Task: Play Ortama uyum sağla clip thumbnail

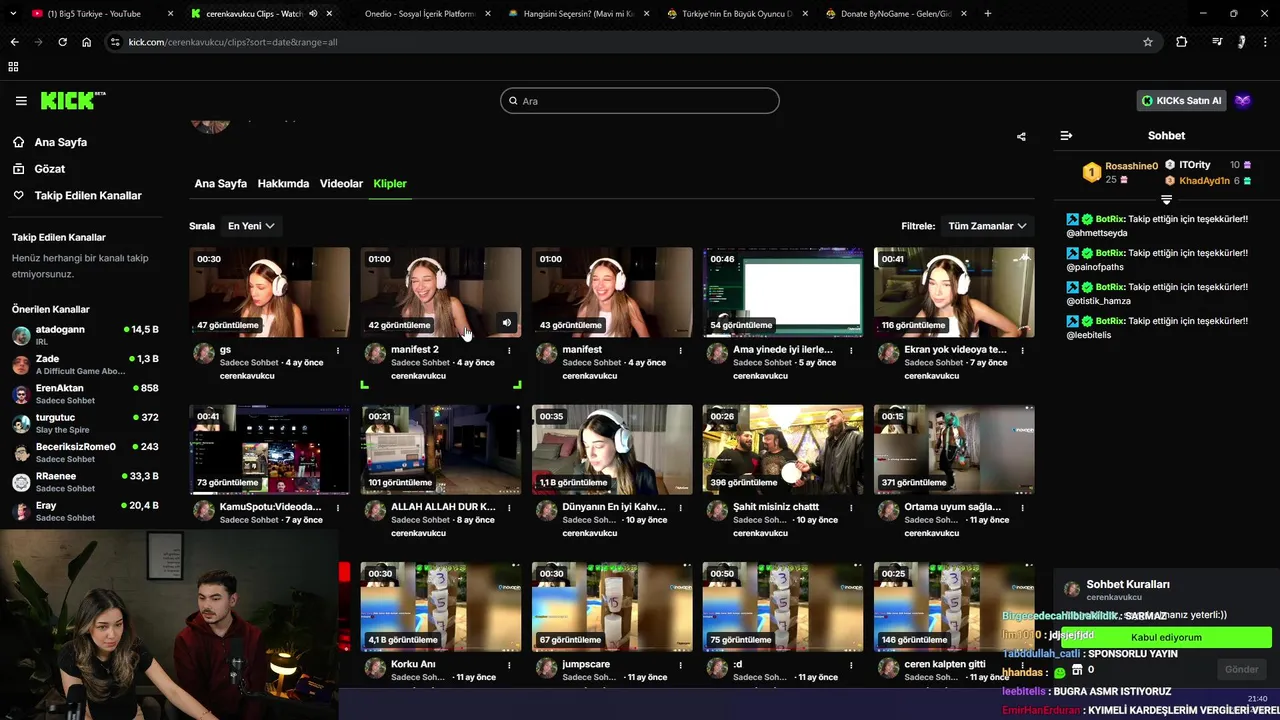Action: coord(954,449)
